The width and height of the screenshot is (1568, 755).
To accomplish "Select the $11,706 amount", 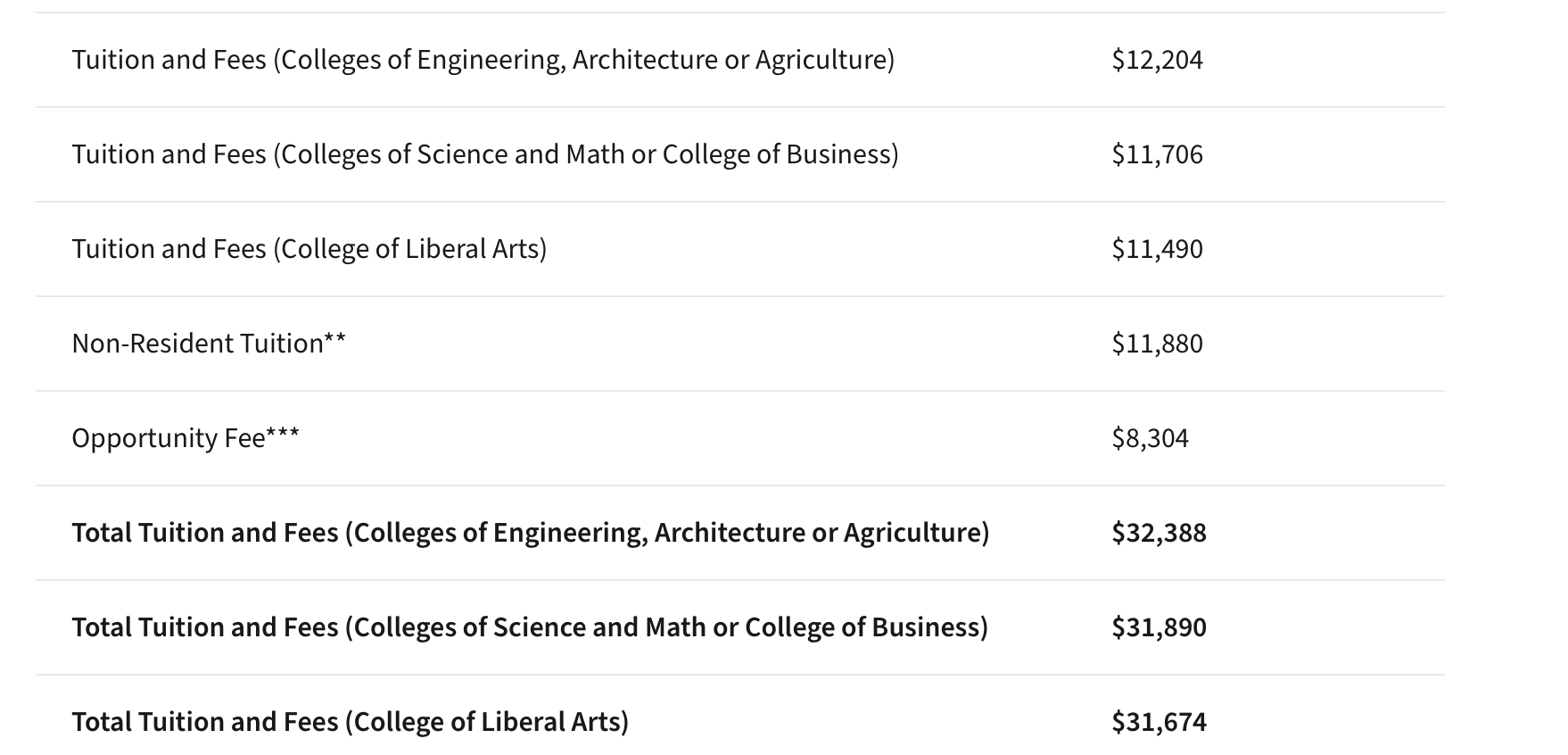I will (x=1157, y=154).
